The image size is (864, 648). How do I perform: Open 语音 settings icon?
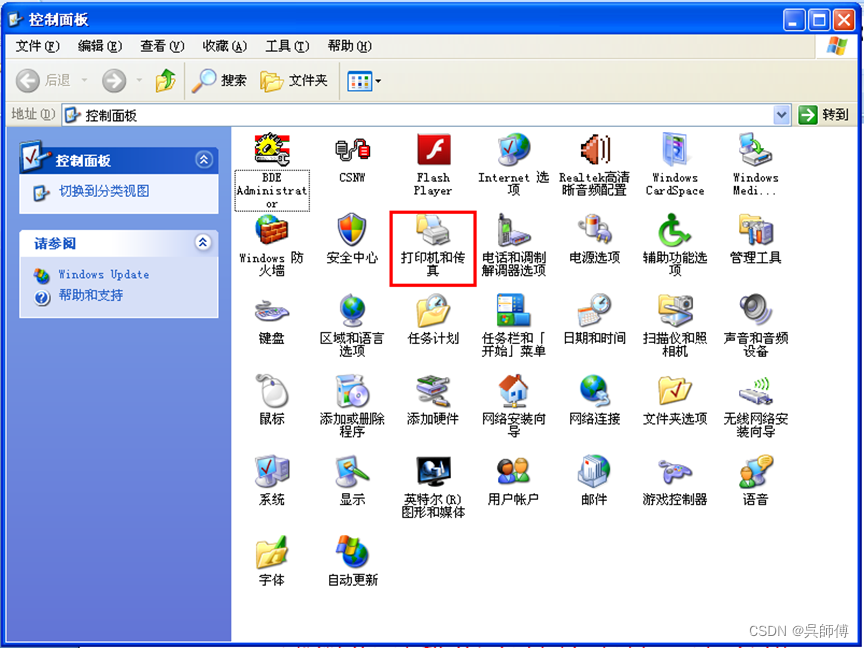[x=755, y=472]
